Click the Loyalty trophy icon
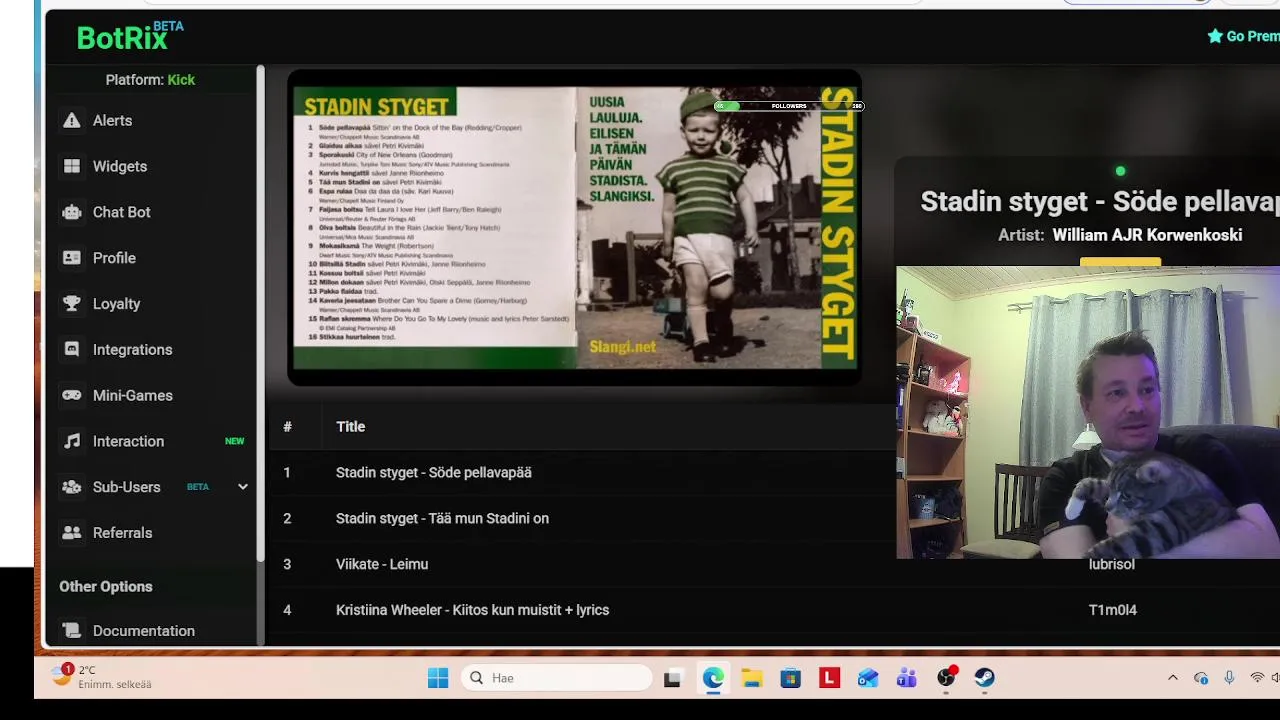This screenshot has height=720, width=1280. (71, 304)
